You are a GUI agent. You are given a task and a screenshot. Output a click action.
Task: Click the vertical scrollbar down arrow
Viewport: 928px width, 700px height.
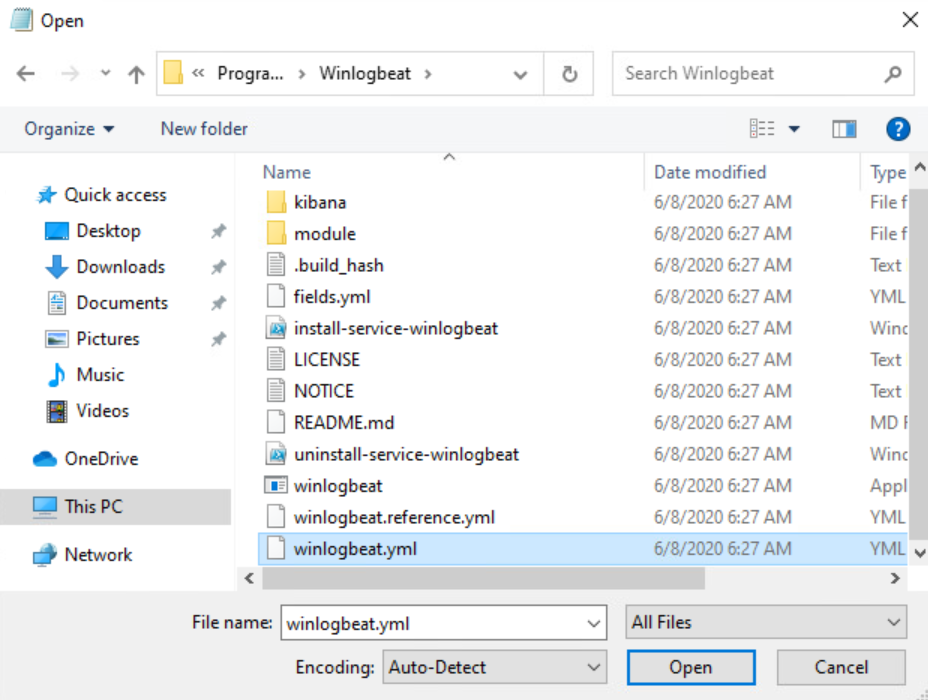point(920,553)
